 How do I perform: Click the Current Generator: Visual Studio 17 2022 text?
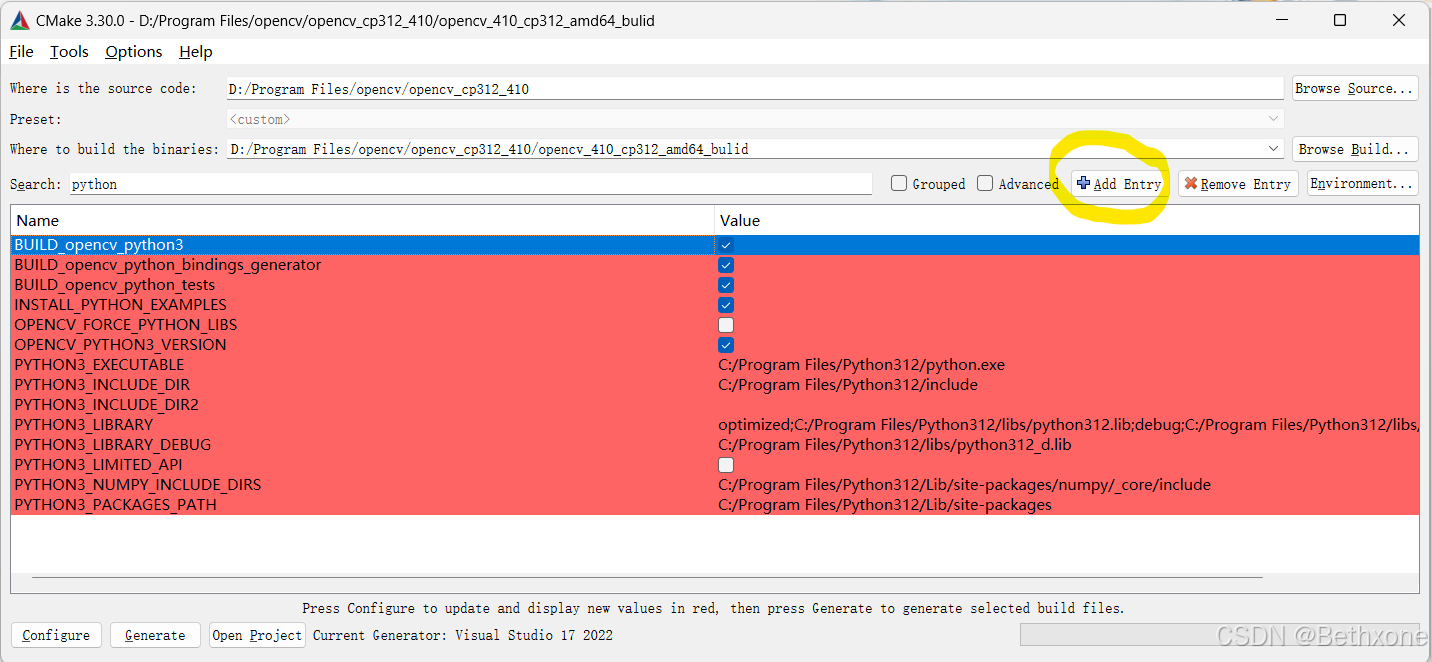(463, 635)
